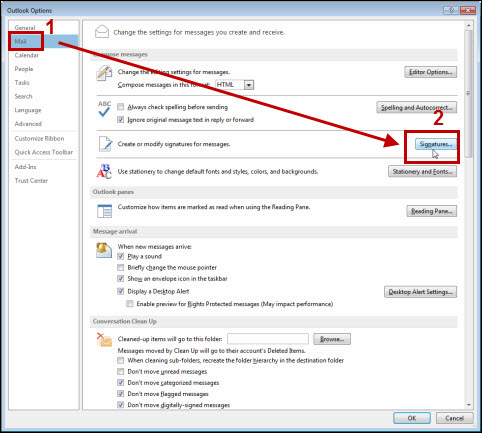The width and height of the screenshot is (482, 433).
Task: Uncheck Don't move categorized messages
Action: pos(121,383)
